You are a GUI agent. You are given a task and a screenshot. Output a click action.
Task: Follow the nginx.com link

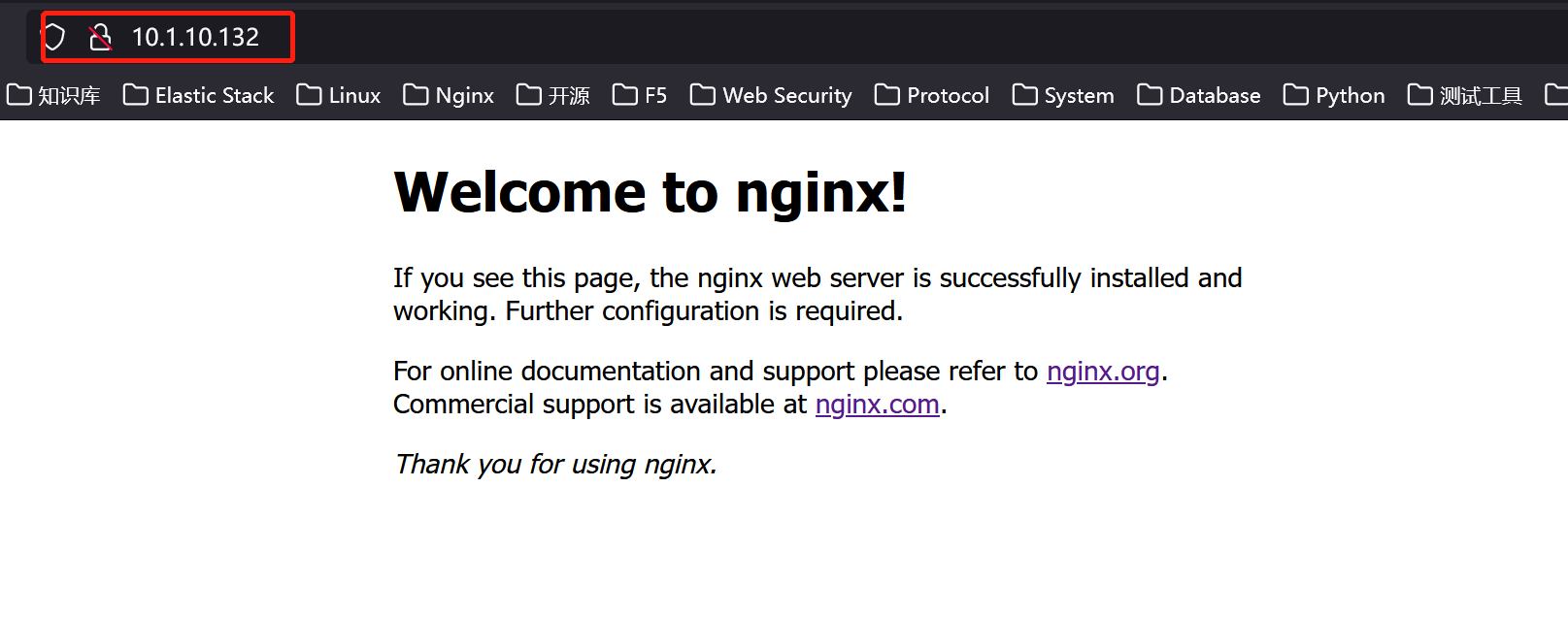(x=878, y=405)
